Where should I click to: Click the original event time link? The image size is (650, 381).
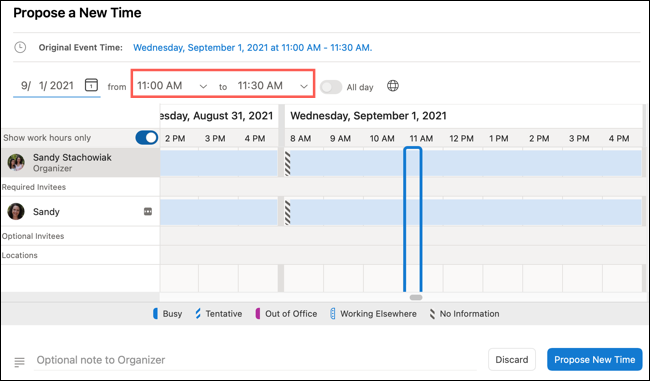pos(252,48)
